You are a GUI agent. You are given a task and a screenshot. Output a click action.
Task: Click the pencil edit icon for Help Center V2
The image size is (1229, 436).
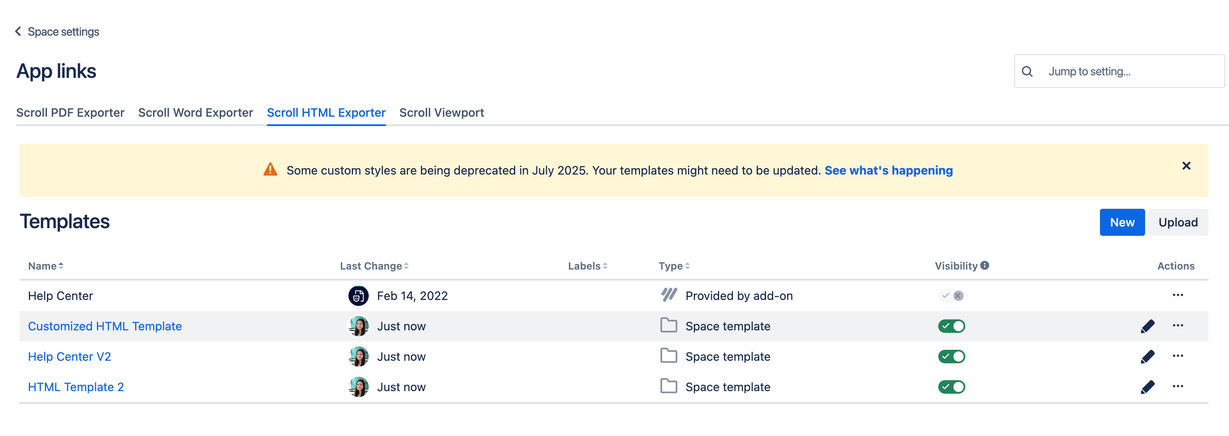click(1147, 357)
